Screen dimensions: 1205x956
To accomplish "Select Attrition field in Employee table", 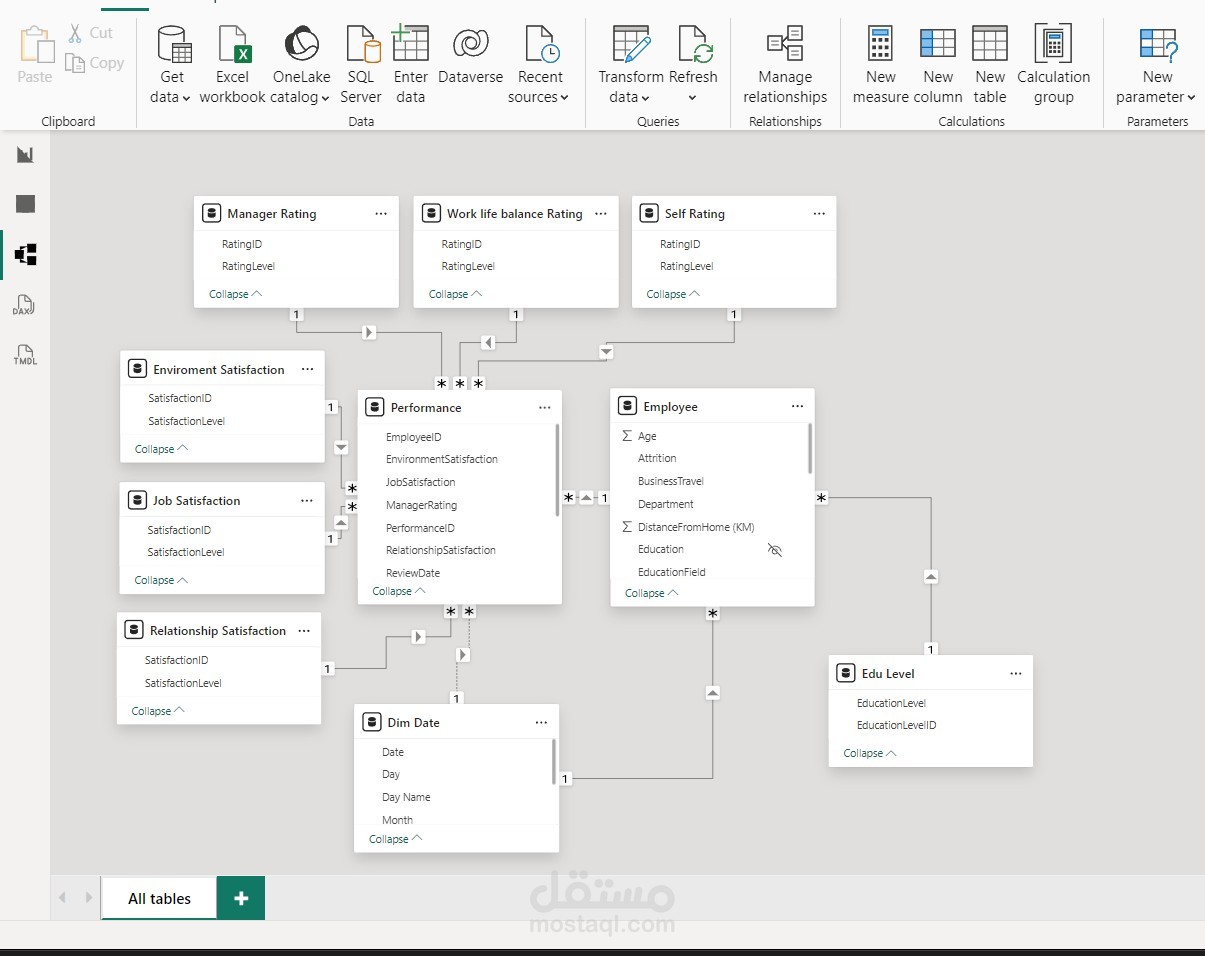I will 657,458.
